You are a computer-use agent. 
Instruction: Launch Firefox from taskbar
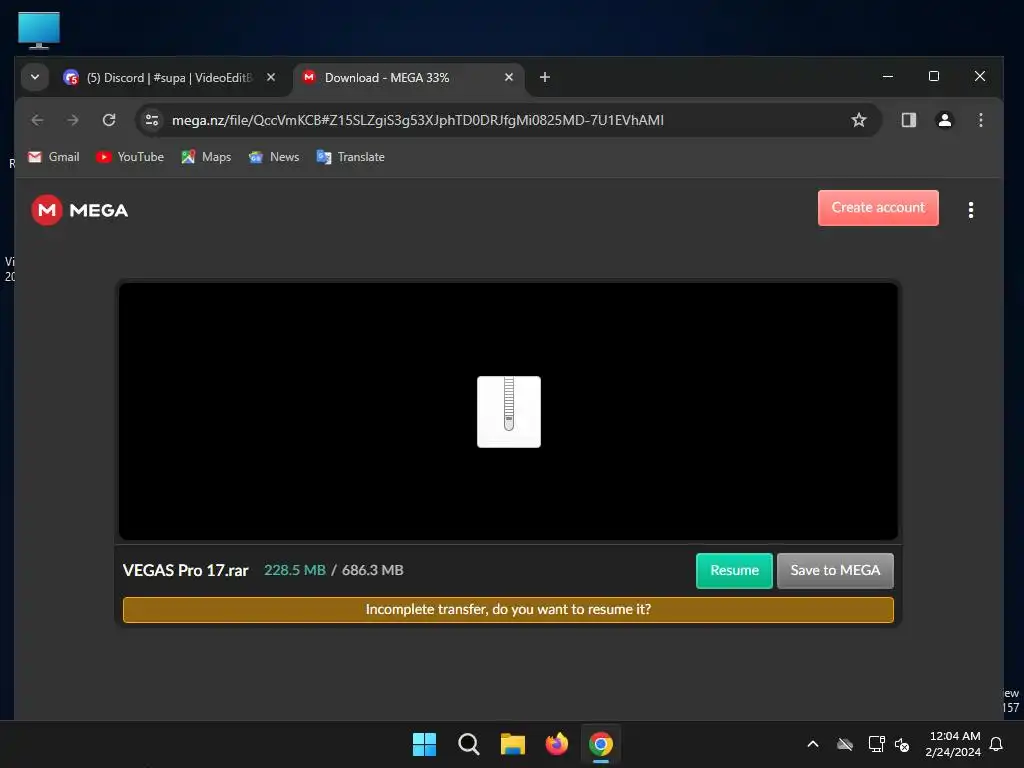[x=556, y=744]
